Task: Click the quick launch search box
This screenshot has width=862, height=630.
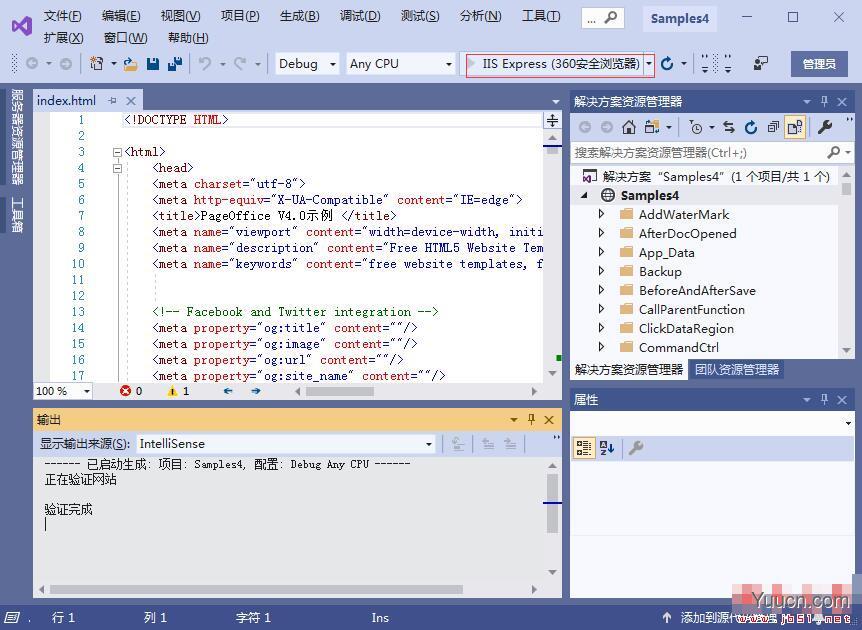Action: [601, 19]
